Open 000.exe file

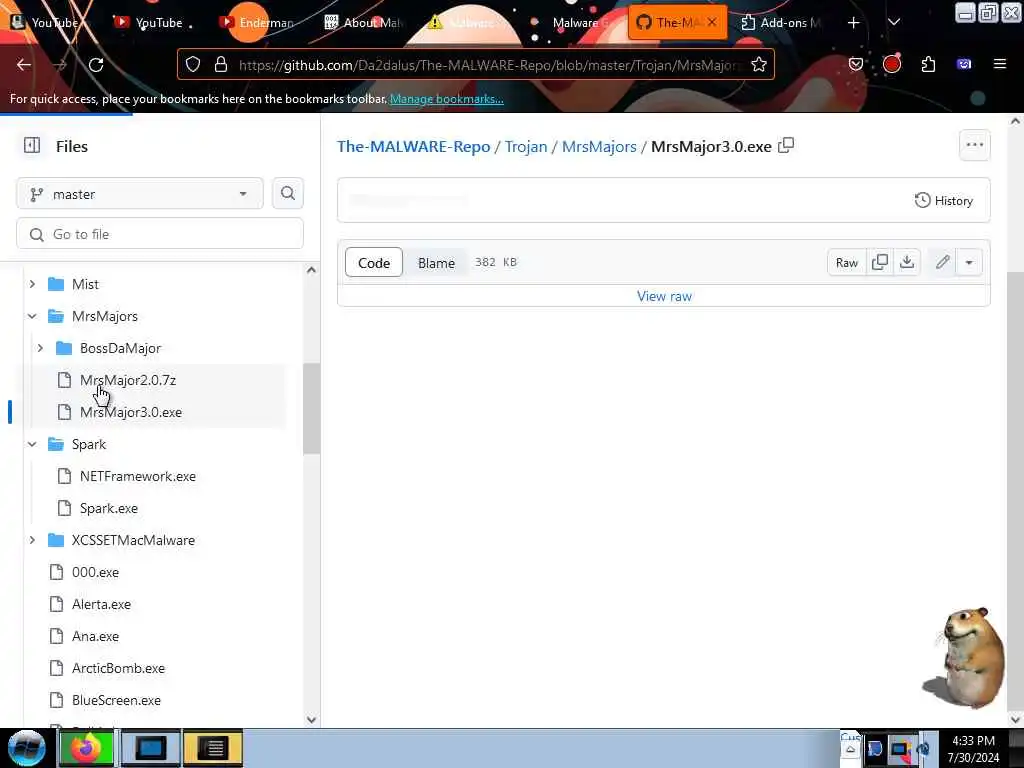pyautogui.click(x=95, y=572)
